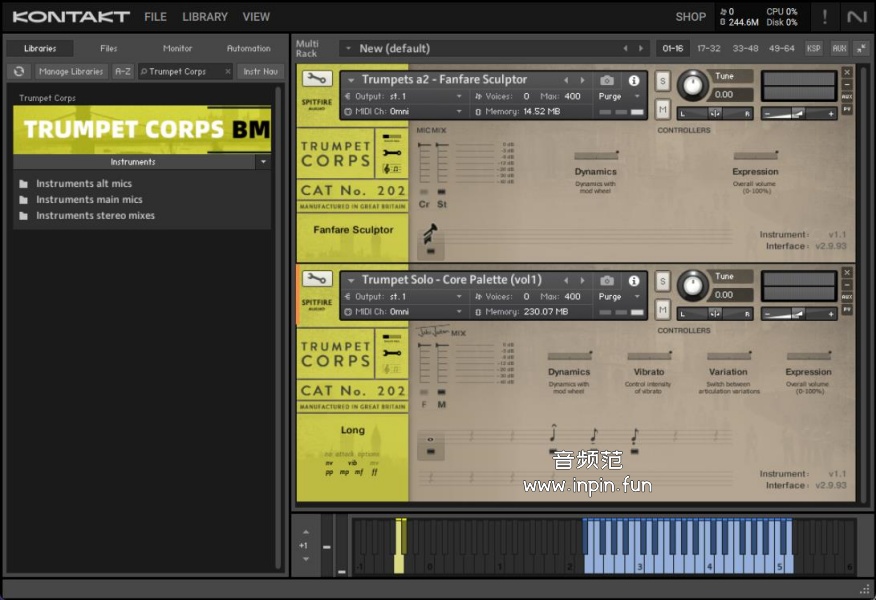This screenshot has width=876, height=600.
Task: Open the SHOP link
Action: [x=690, y=17]
